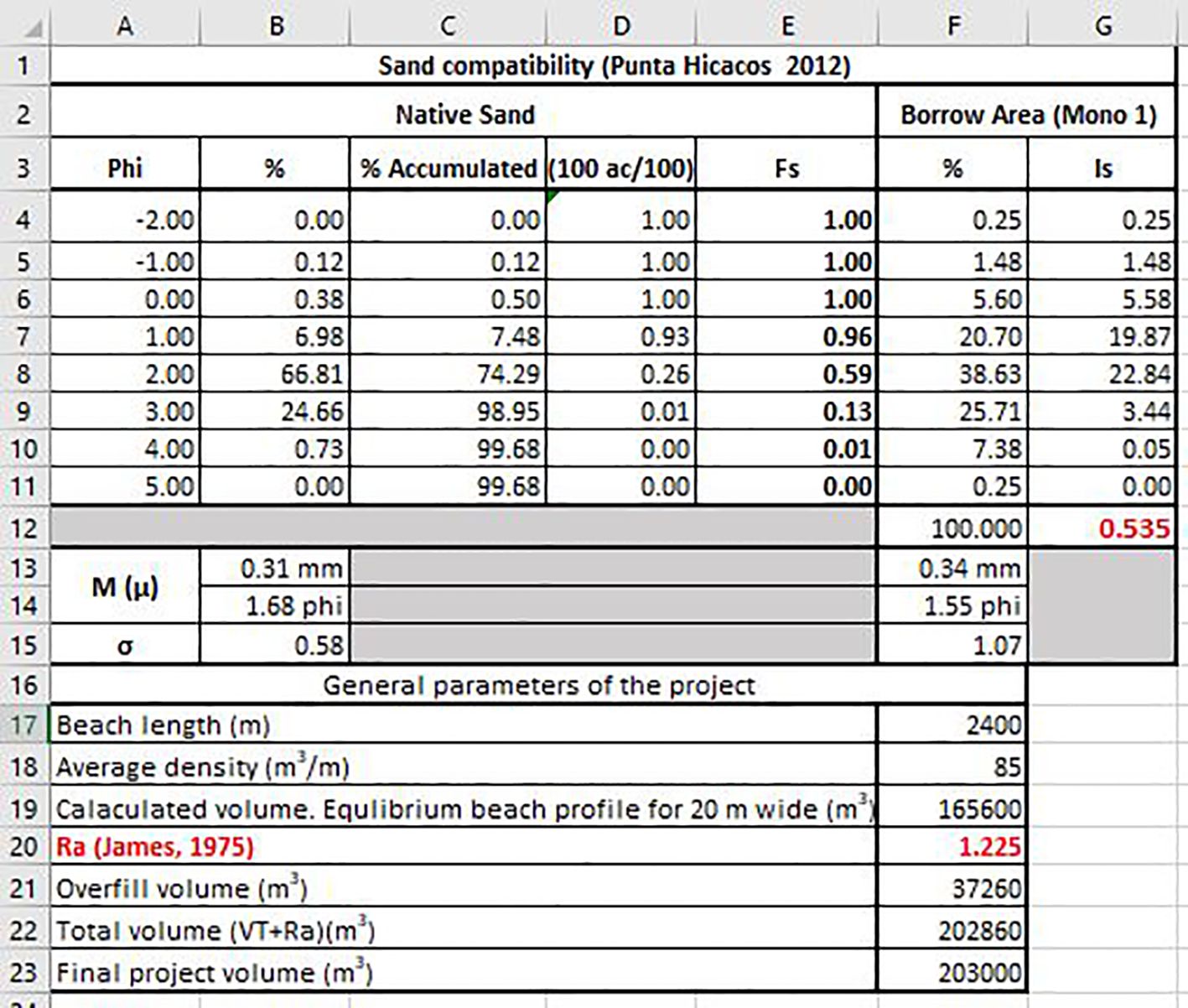1188x1008 pixels.
Task: Select the borrow area mean '0.34 mm' cell
Action: tap(952, 569)
